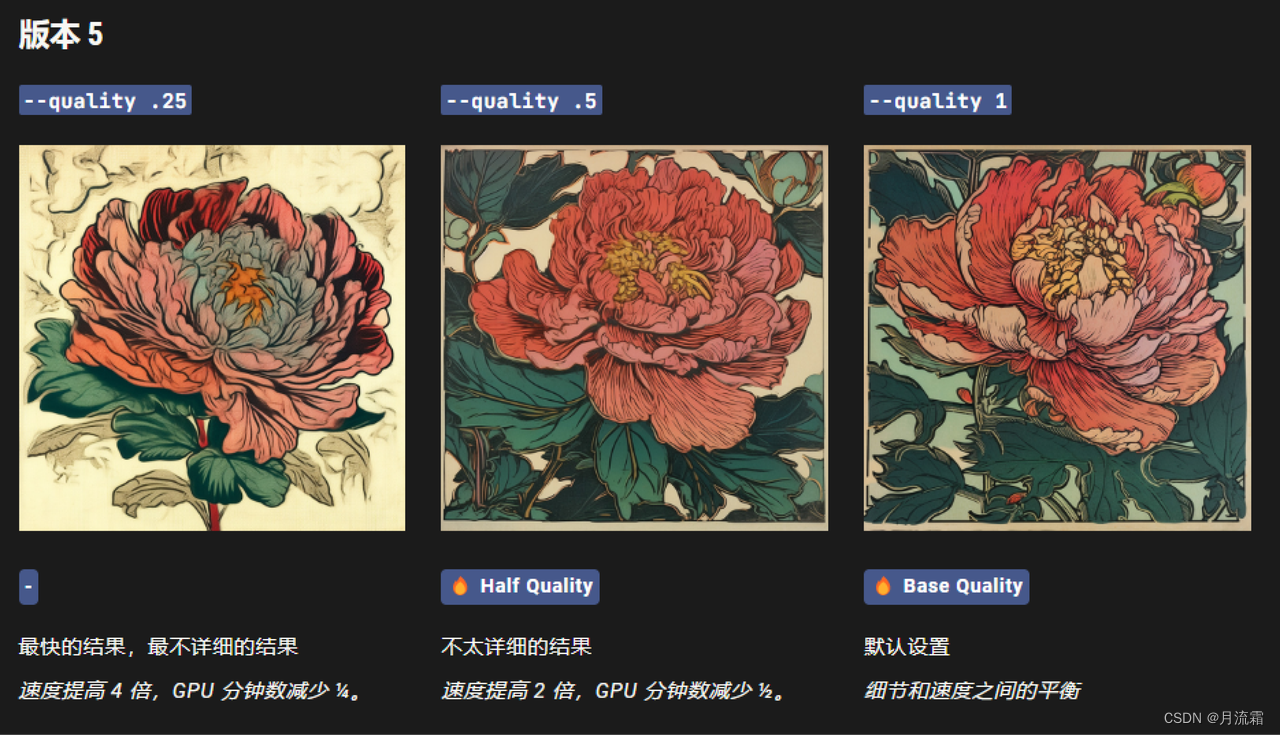Click the text 不太详细的结果
The height and width of the screenshot is (735, 1280).
tap(516, 647)
